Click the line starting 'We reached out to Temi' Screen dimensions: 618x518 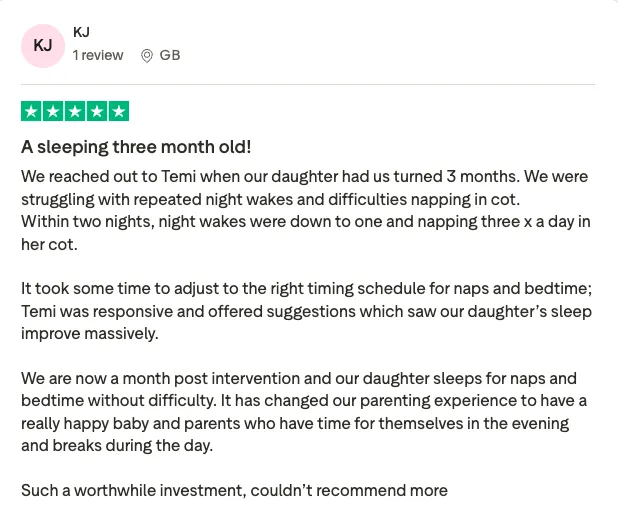point(304,176)
